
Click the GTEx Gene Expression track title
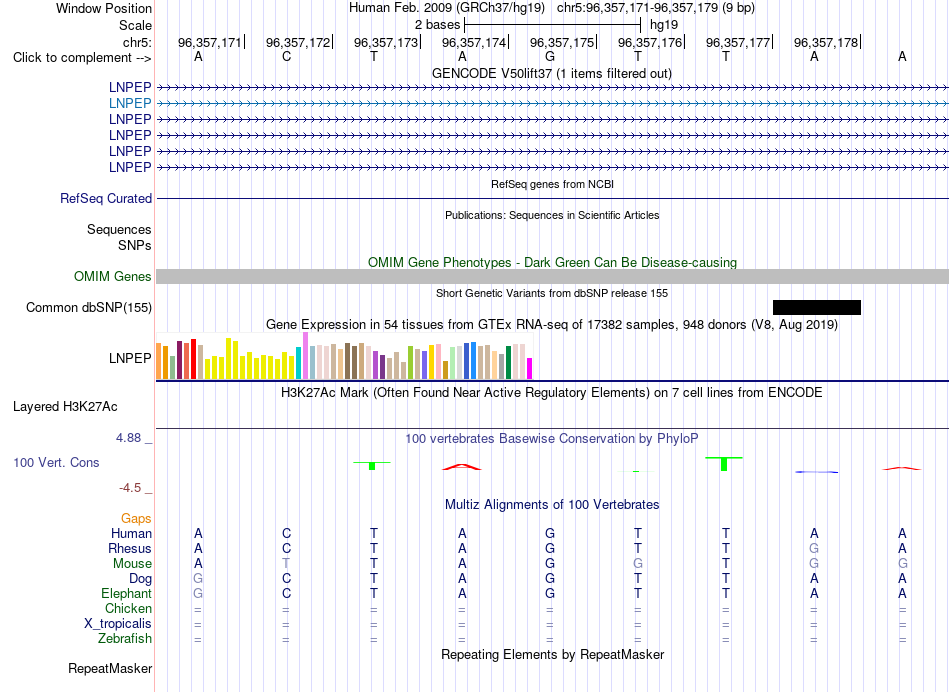[552, 325]
